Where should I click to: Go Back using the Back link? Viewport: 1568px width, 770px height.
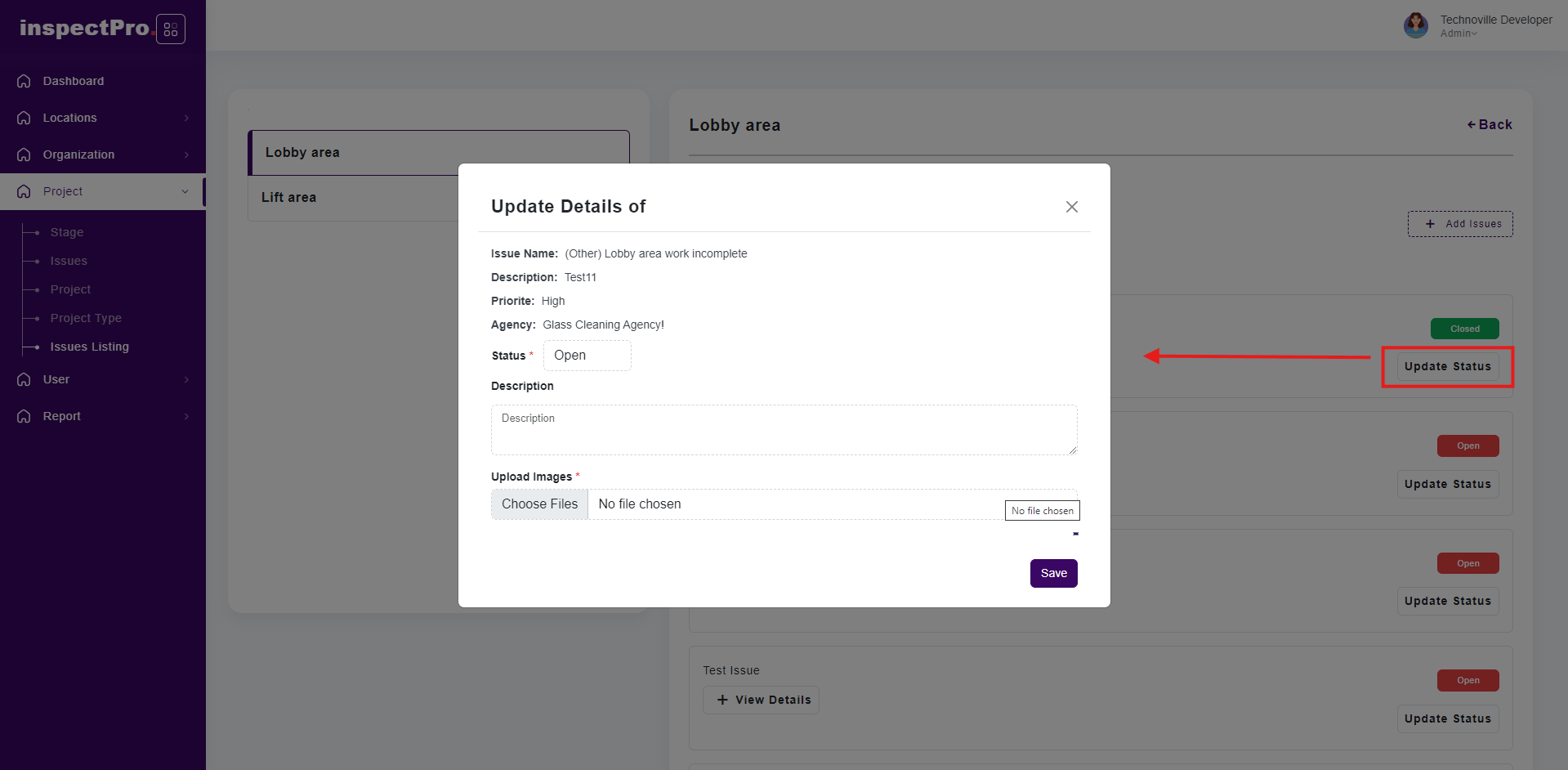pyautogui.click(x=1490, y=125)
